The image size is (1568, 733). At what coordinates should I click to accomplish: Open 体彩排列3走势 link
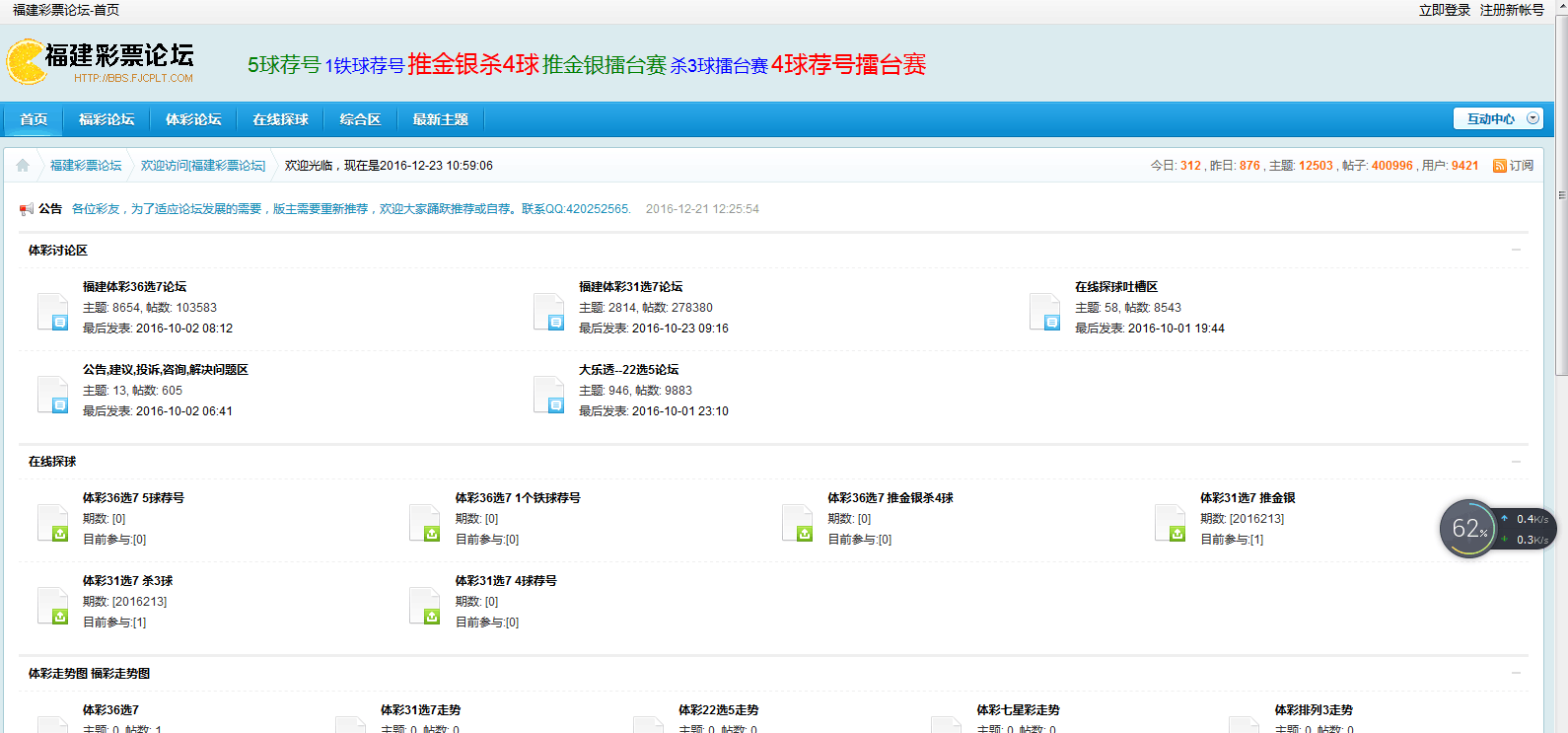1314,710
